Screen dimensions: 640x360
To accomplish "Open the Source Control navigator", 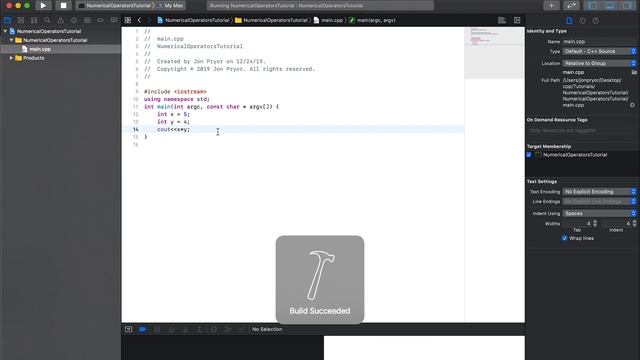I will (21, 20).
